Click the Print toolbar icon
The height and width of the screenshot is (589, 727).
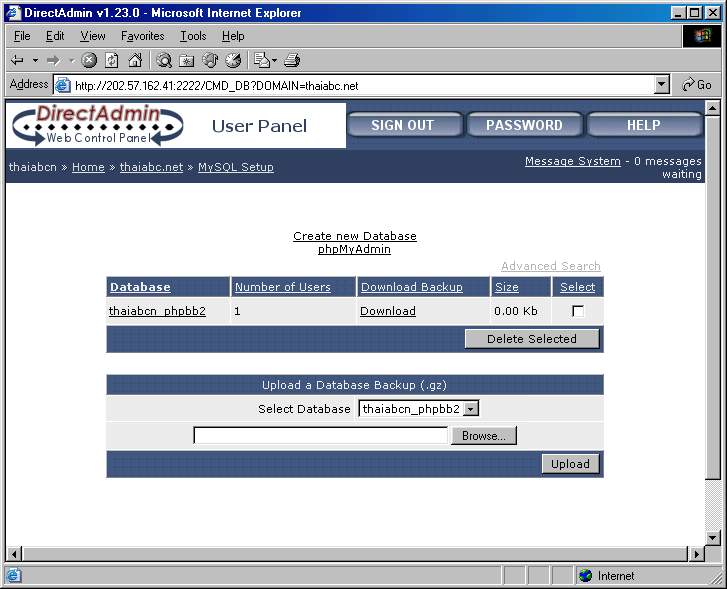tap(292, 60)
